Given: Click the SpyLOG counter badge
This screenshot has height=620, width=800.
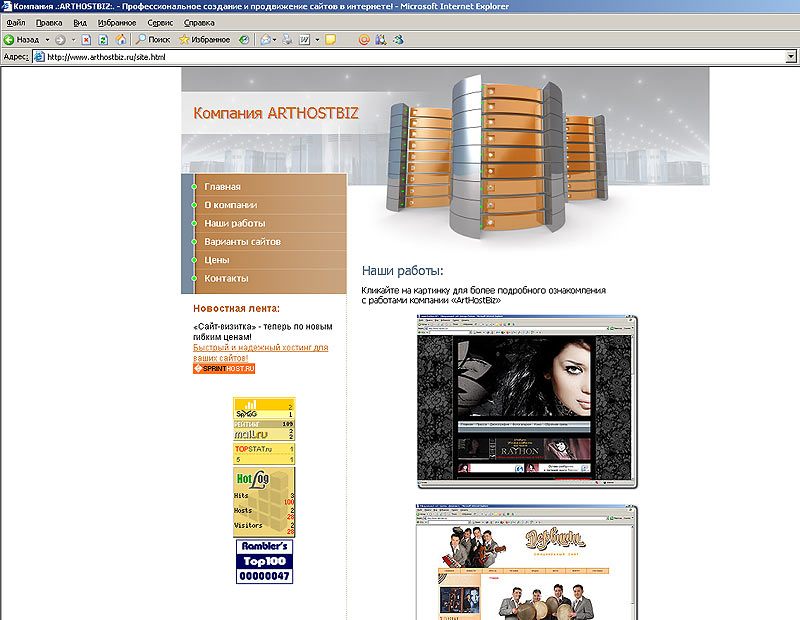Looking at the screenshot, I should pos(264,408).
